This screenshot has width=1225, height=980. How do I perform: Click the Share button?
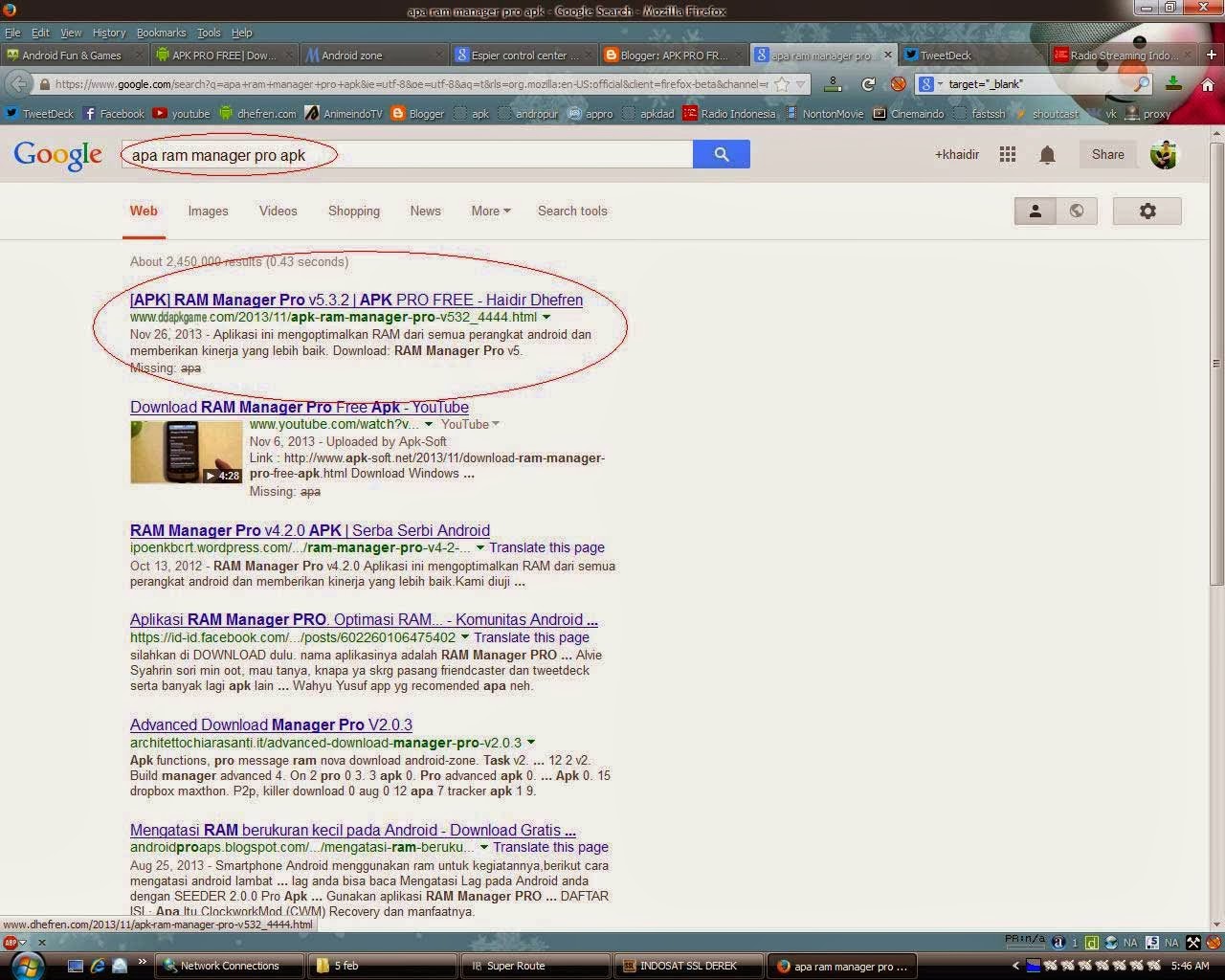(x=1108, y=154)
